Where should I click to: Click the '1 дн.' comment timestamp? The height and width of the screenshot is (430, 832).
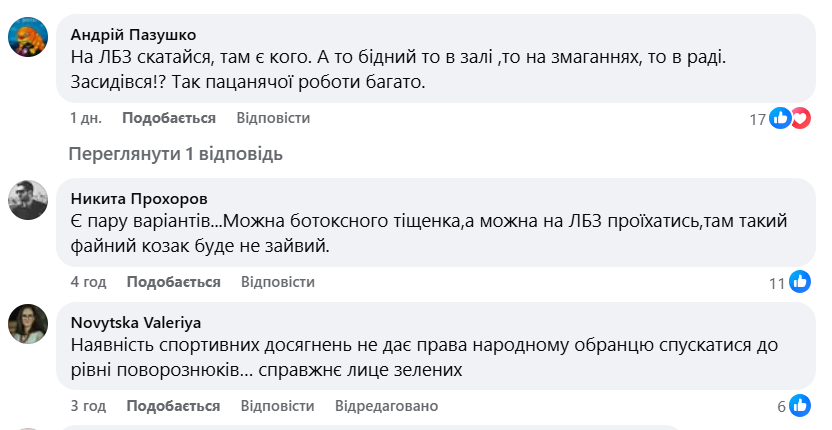click(86, 118)
